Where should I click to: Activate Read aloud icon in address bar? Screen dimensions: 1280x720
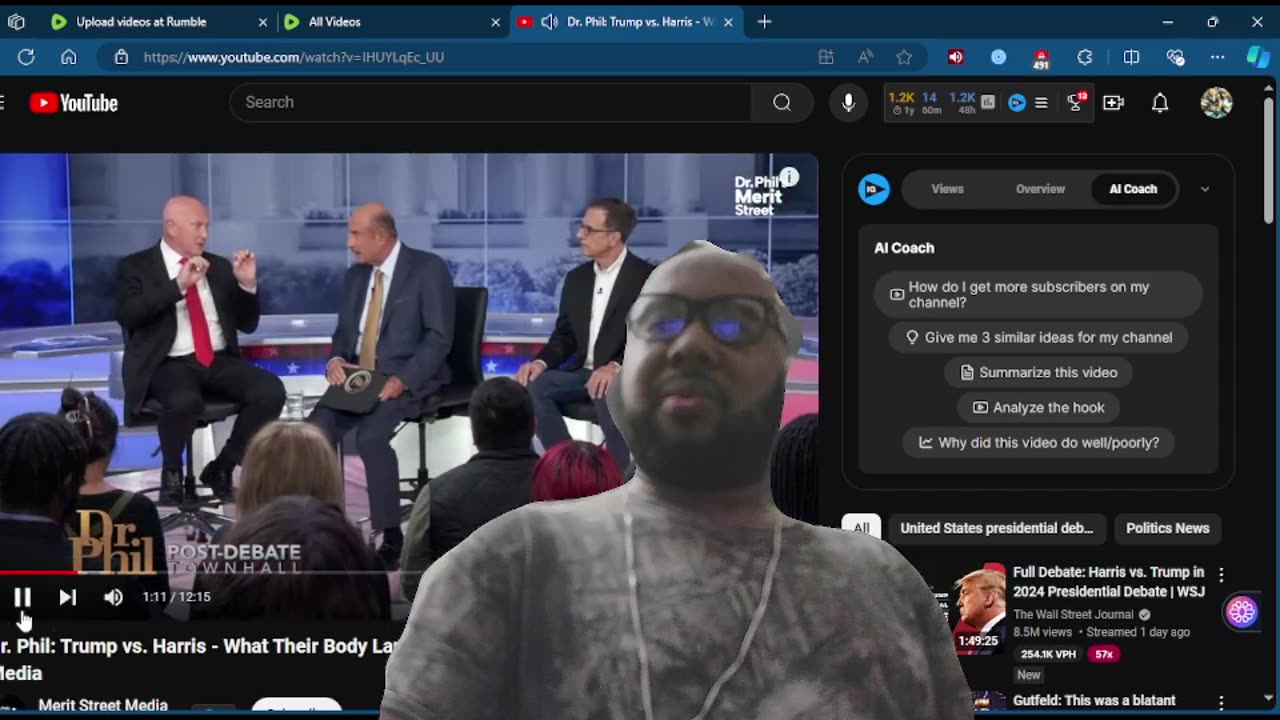click(865, 57)
